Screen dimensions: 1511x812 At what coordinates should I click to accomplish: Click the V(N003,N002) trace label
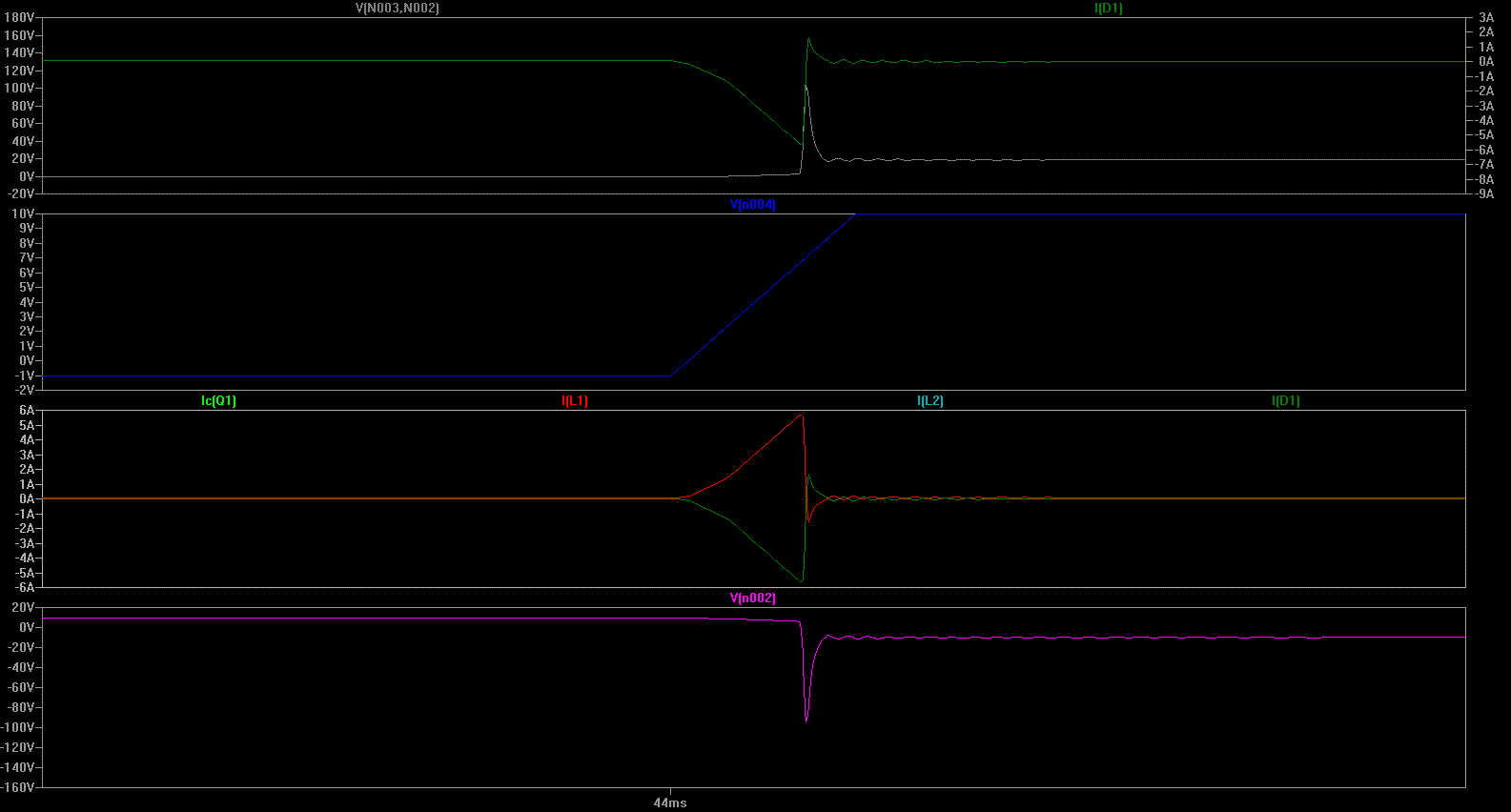click(397, 8)
